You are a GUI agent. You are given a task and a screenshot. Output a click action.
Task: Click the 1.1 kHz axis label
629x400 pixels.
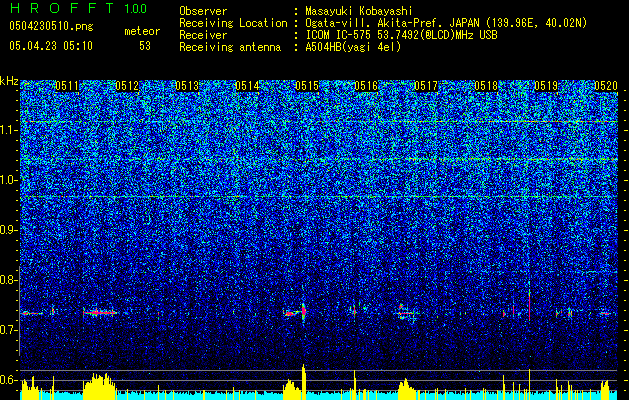pos(9,130)
